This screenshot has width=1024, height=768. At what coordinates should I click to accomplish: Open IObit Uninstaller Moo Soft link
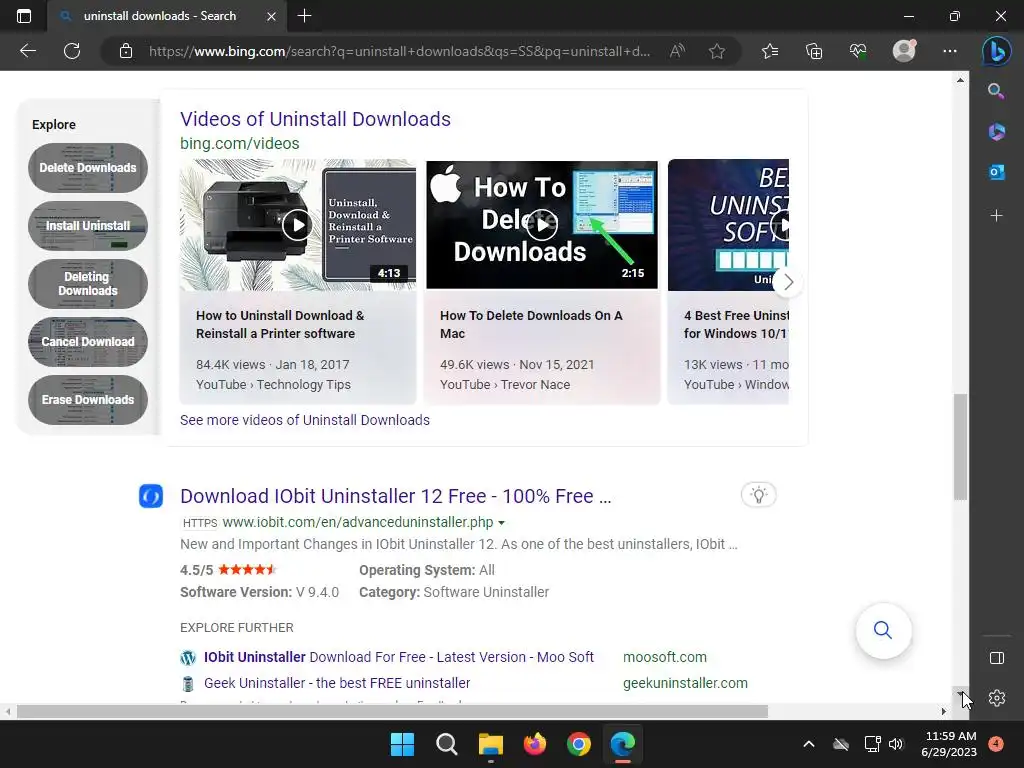point(399,657)
